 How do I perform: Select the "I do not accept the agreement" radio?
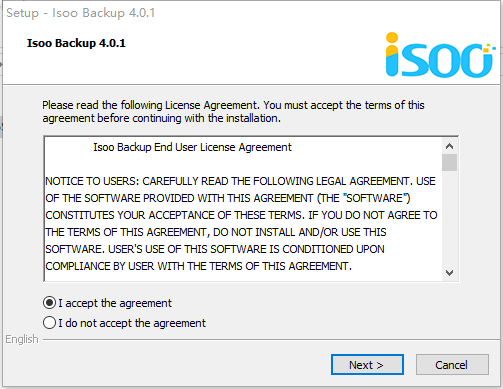49,323
